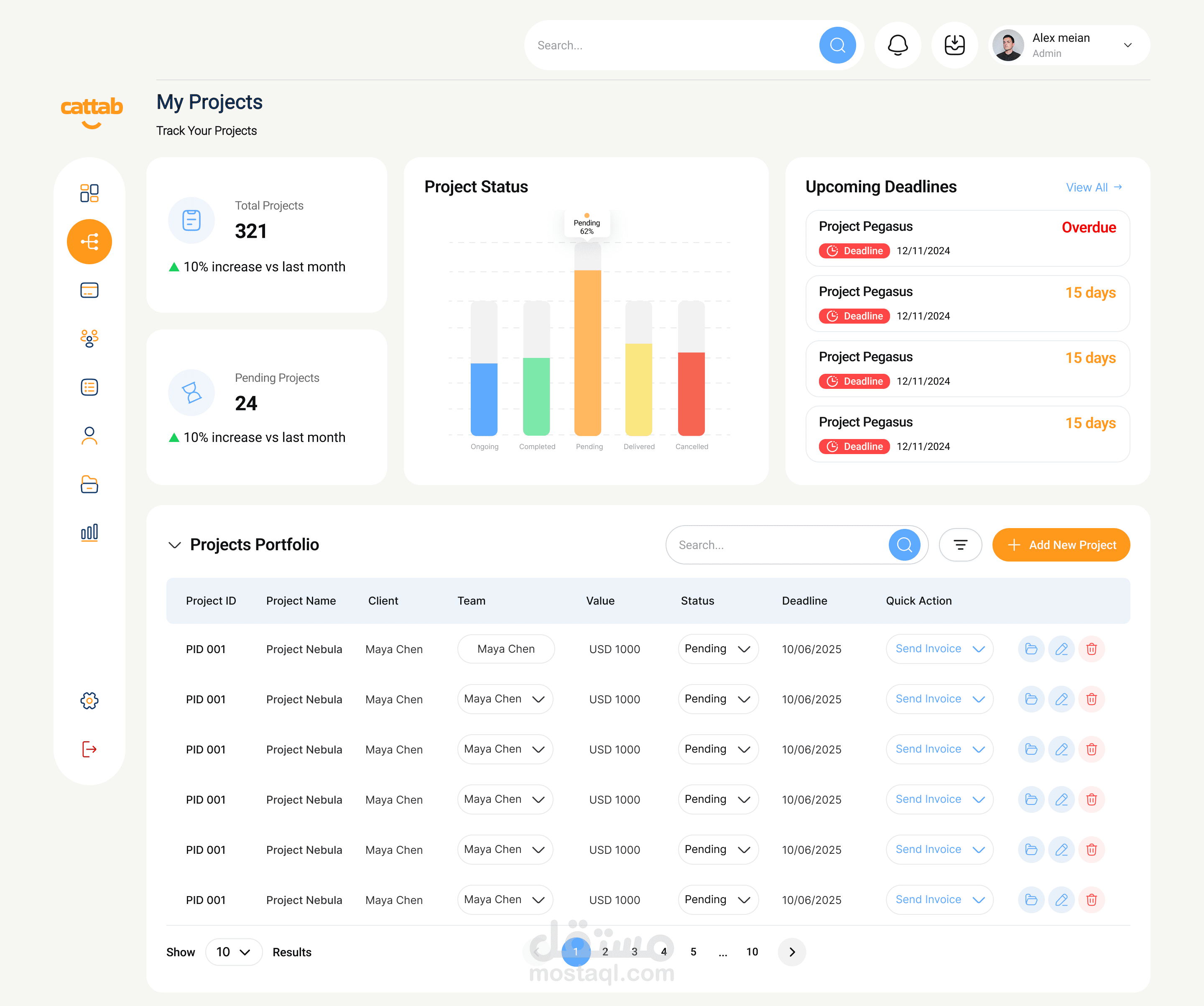Open the team members icon in sidebar
The height and width of the screenshot is (1006, 1204).
click(x=89, y=338)
